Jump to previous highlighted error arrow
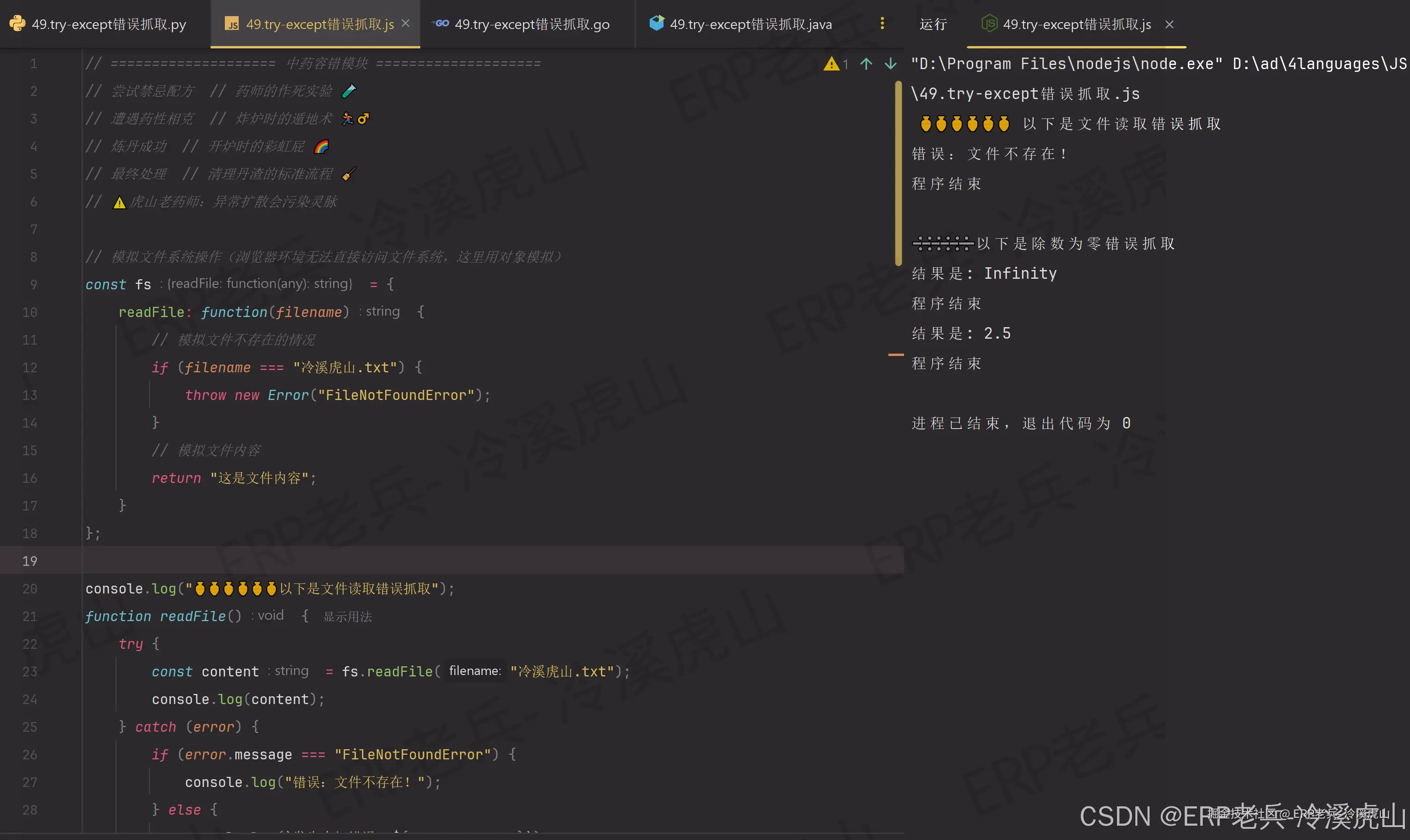The width and height of the screenshot is (1410, 840). [866, 64]
